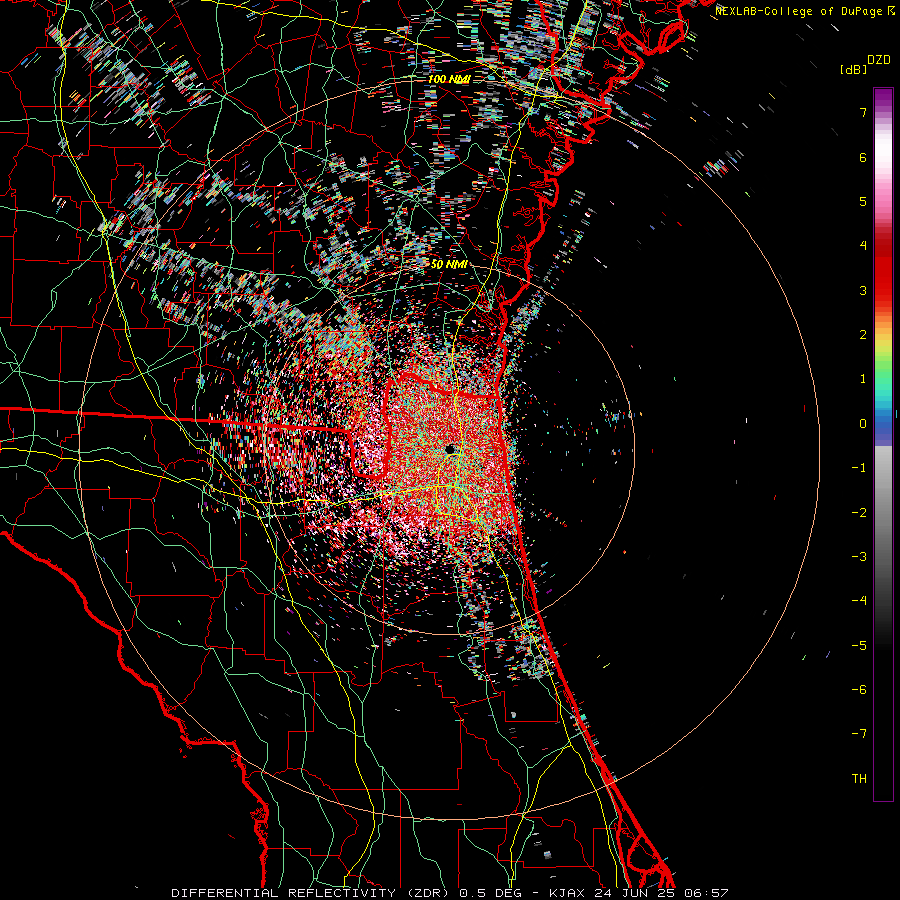
Task: Click the 06:57 timestamp
Action: point(706,893)
